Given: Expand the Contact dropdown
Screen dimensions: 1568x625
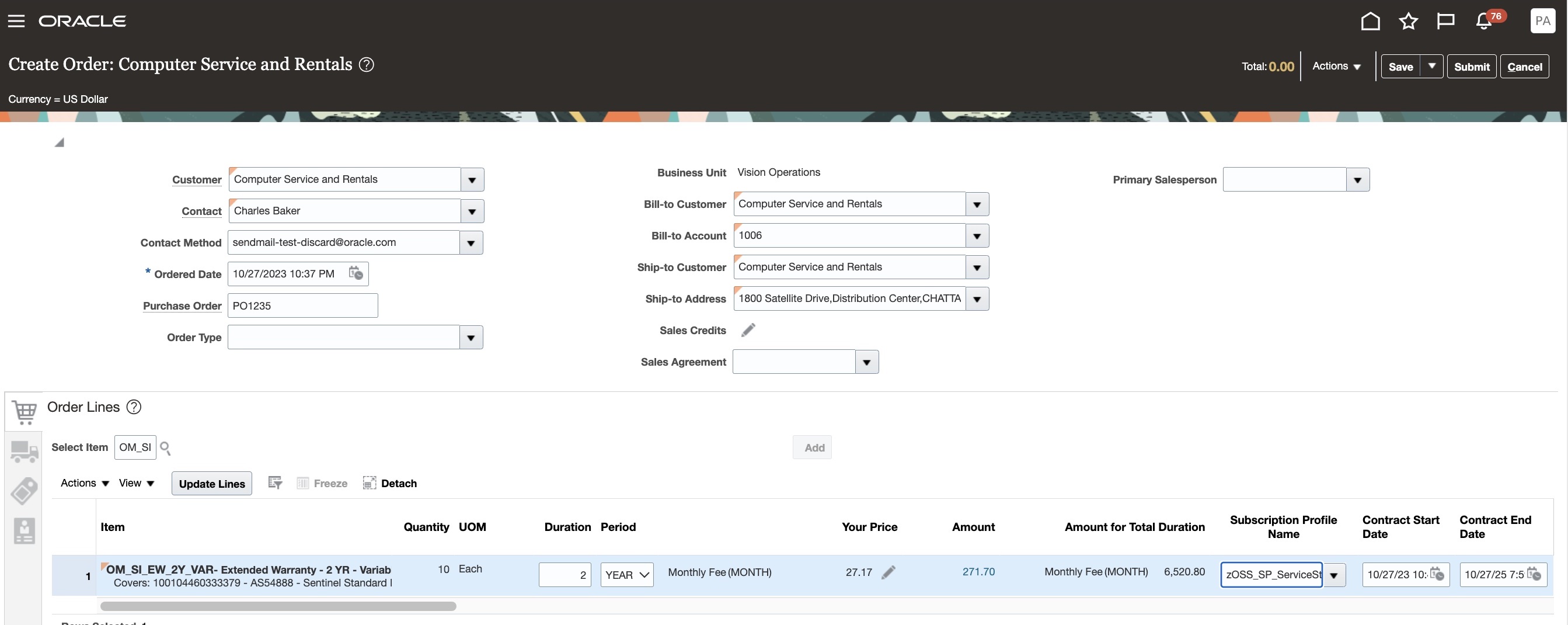Looking at the screenshot, I should point(472,211).
